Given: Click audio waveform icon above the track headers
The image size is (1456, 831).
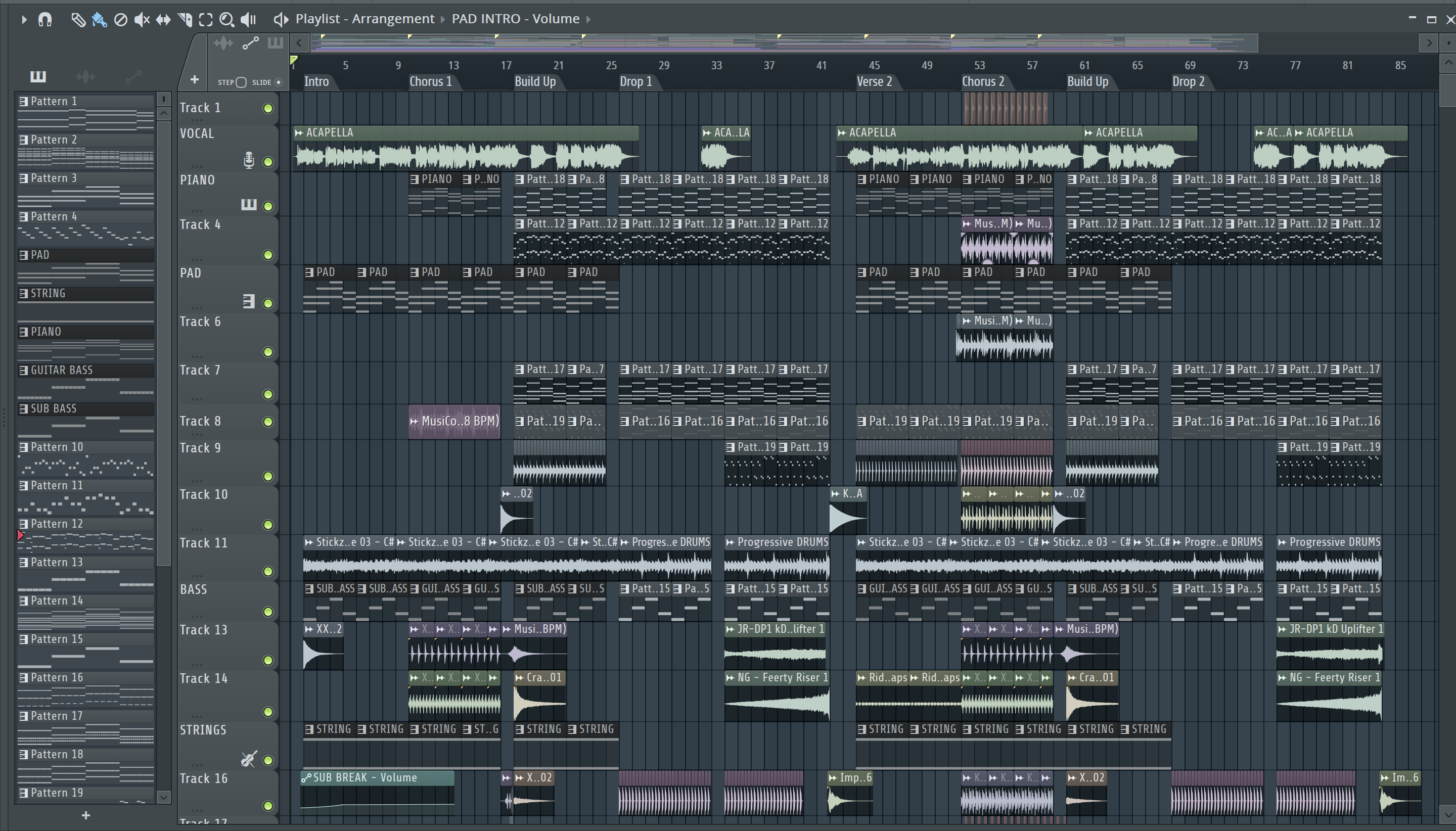Looking at the screenshot, I should [223, 43].
